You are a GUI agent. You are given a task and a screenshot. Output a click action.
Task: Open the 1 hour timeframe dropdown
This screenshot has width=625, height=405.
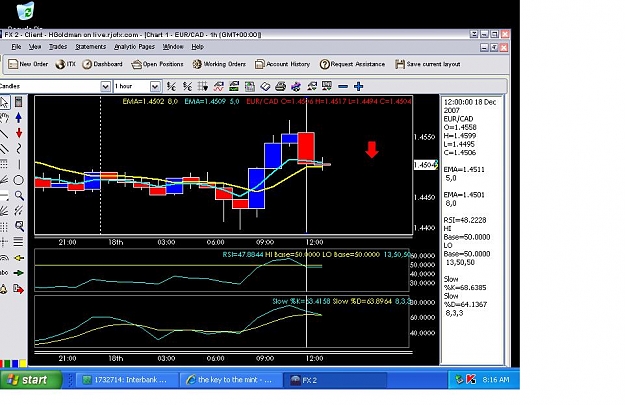pyautogui.click(x=155, y=86)
